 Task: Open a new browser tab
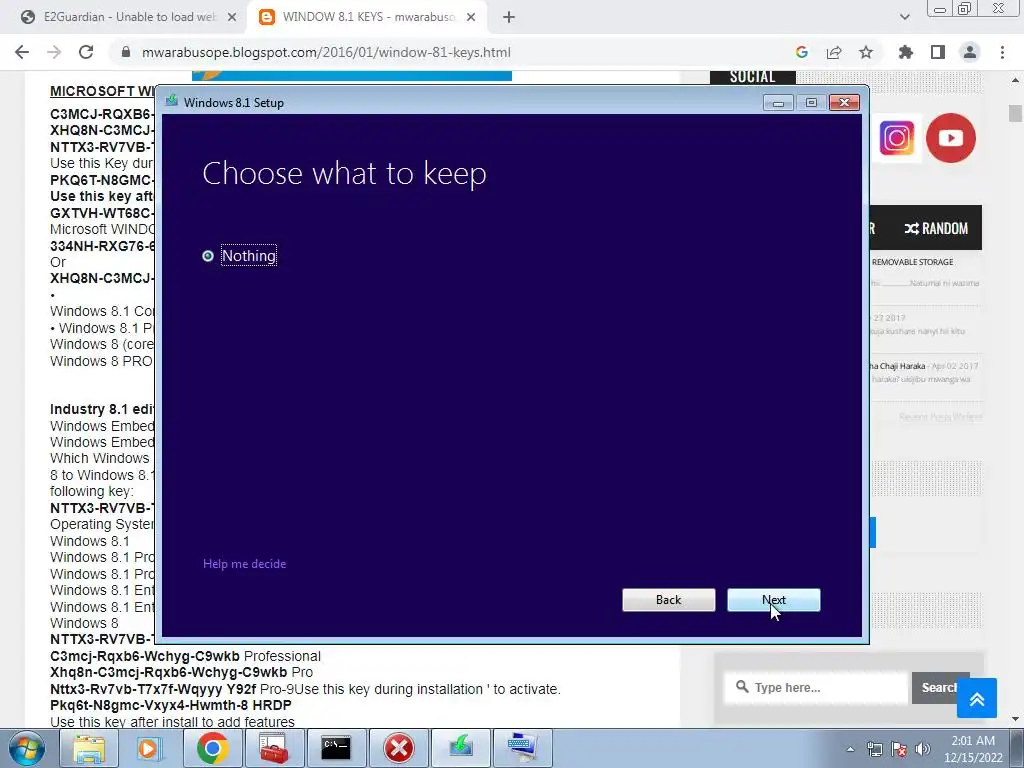coord(509,17)
